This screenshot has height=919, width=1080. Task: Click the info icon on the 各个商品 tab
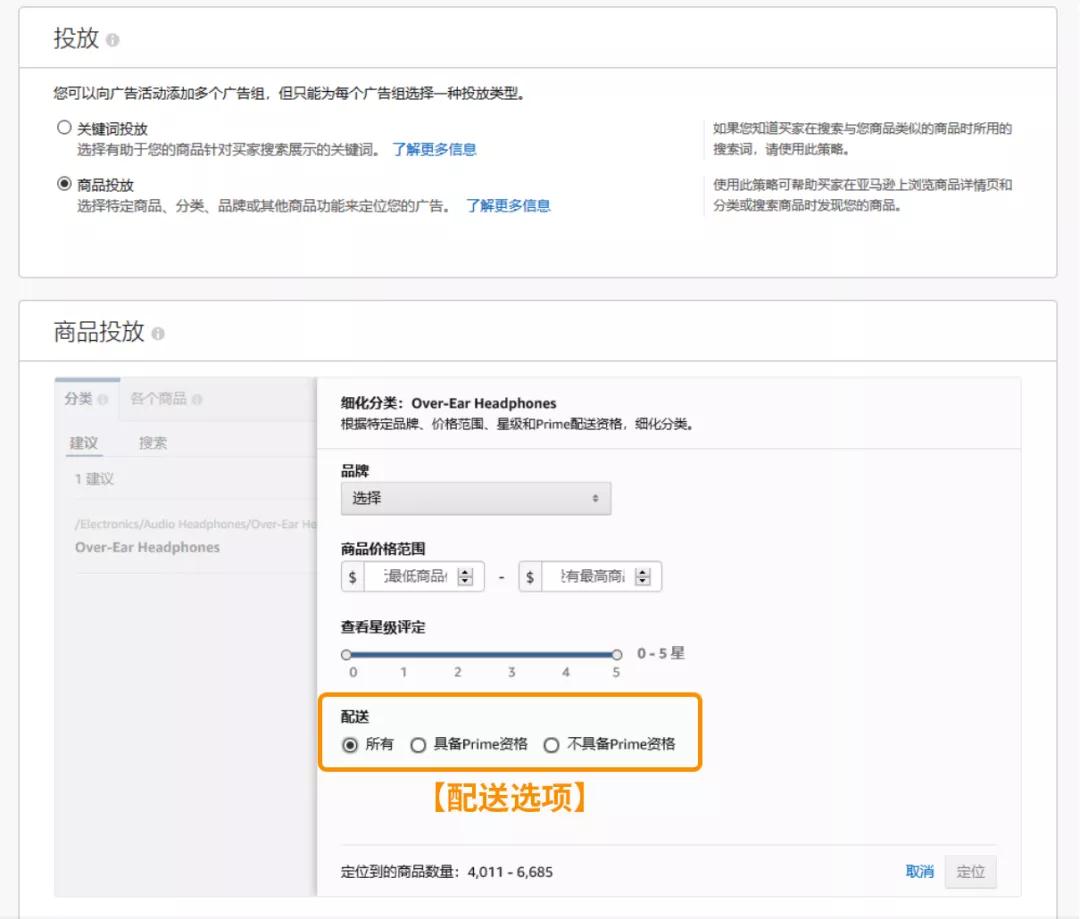point(198,399)
